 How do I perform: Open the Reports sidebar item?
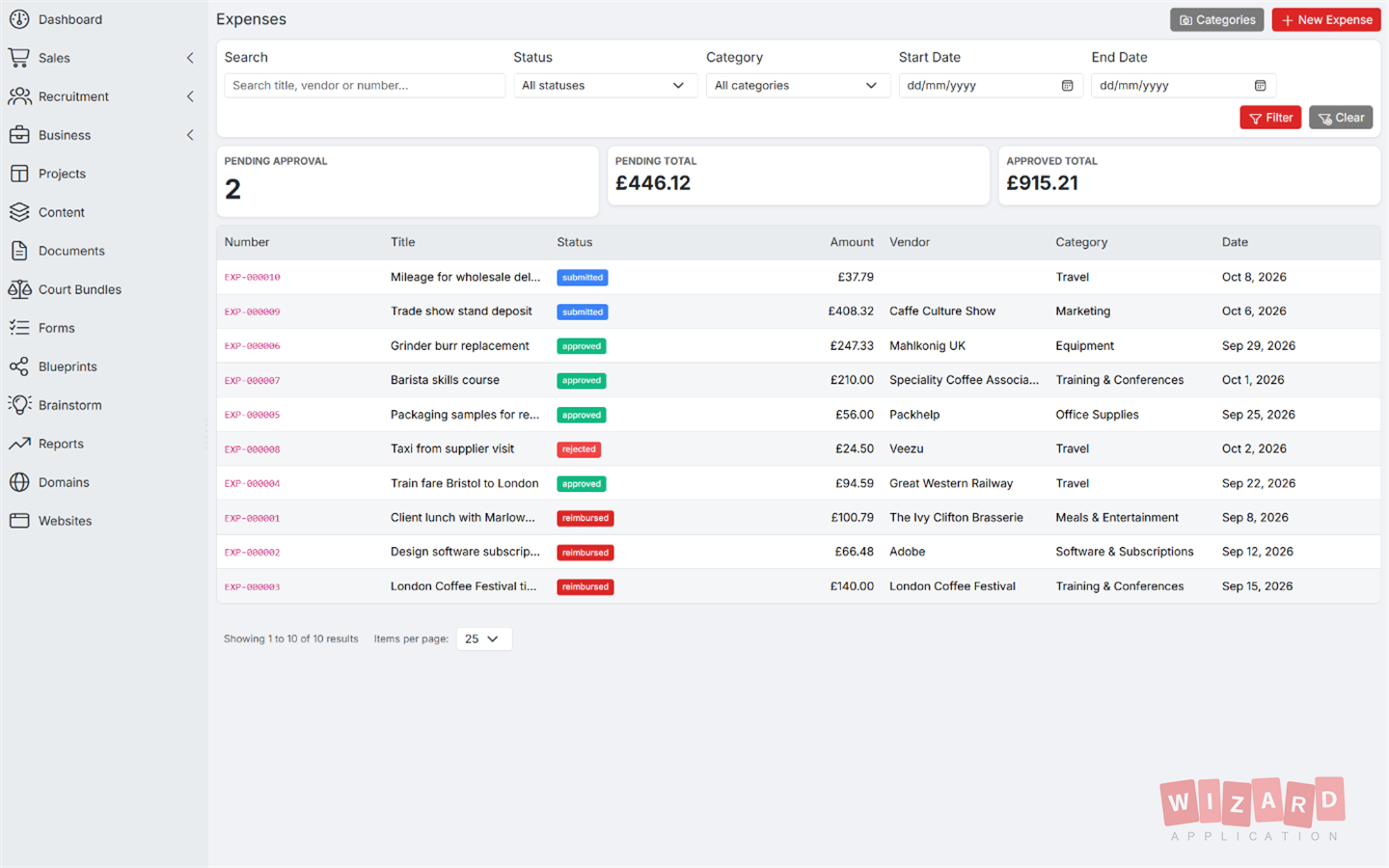[x=61, y=444]
